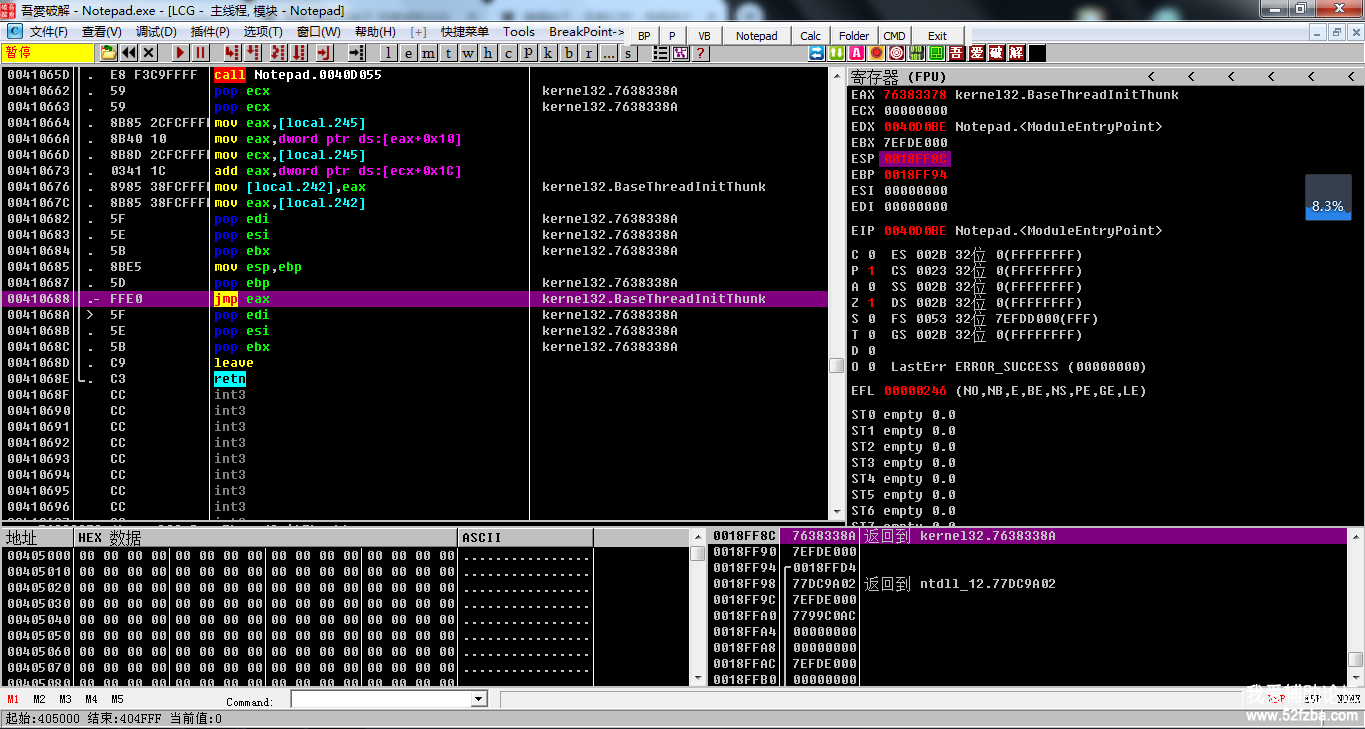Image resolution: width=1365 pixels, height=729 pixels.
Task: Open the 调试(D) menu
Action: [156, 32]
